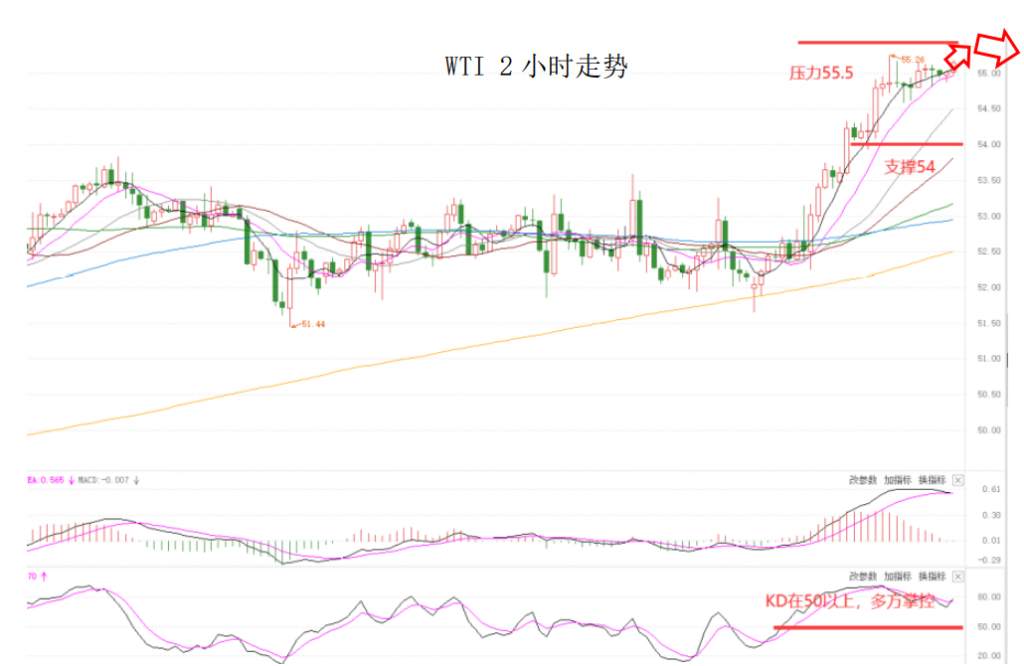Image resolution: width=1024 pixels, height=666 pixels.
Task: Click the 80.00 KD axis label
Action: click(989, 597)
